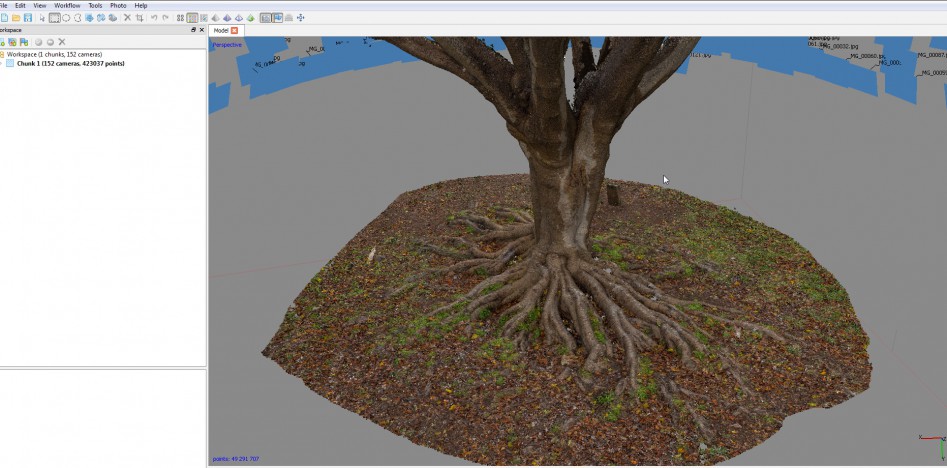Choose the Rotate Region tool

pyautogui.click(x=113, y=18)
